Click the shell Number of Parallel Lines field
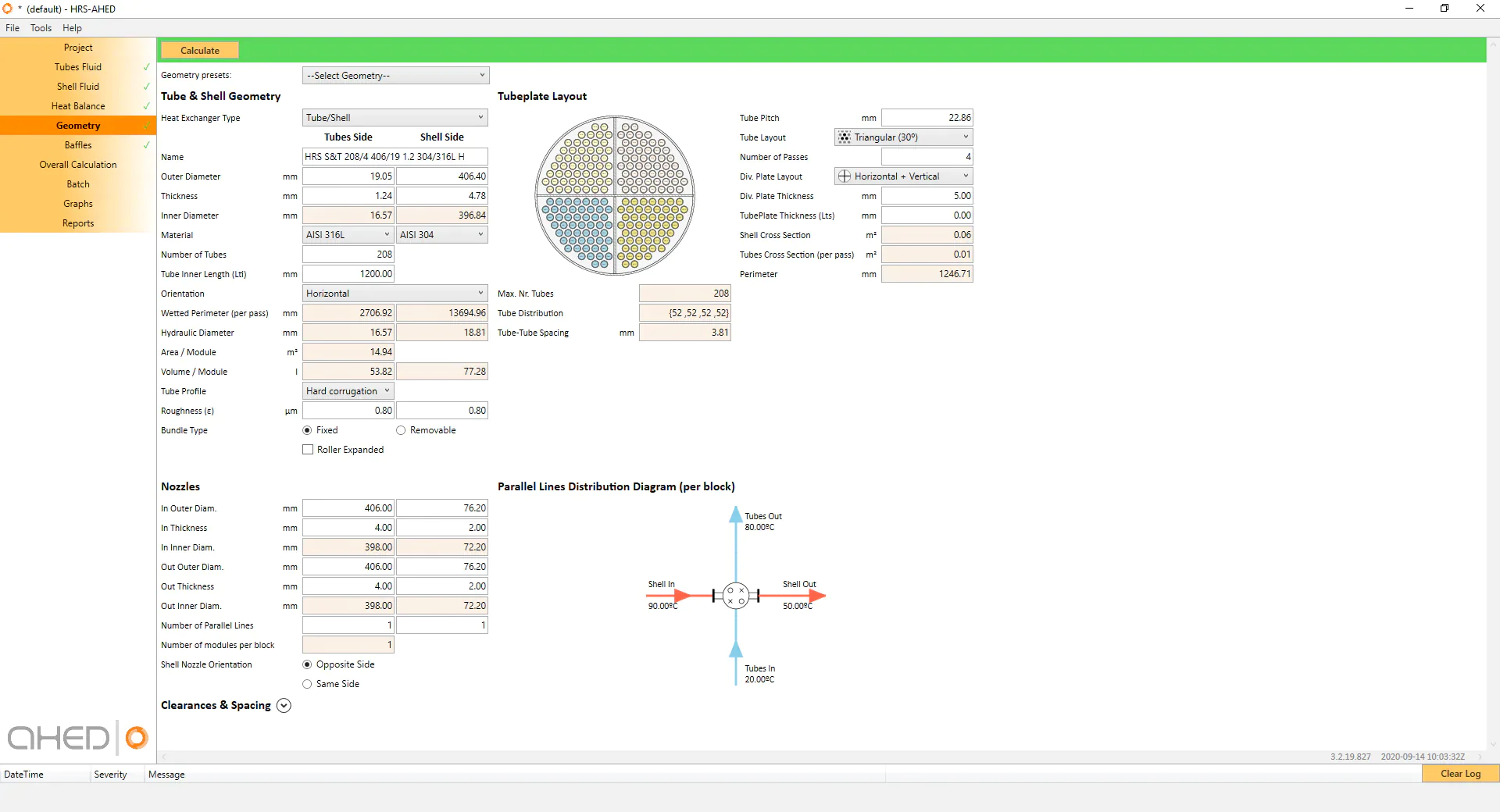Viewport: 1500px width, 812px height. tap(442, 625)
